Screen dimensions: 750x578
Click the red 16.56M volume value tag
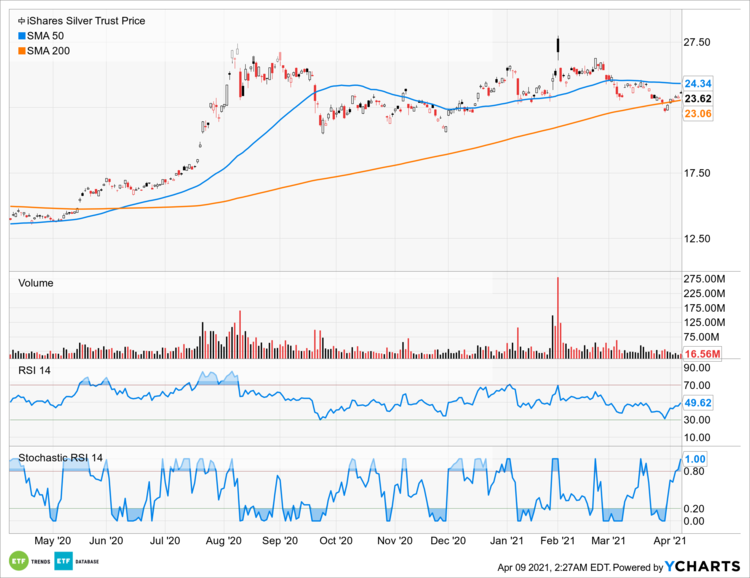(x=699, y=354)
